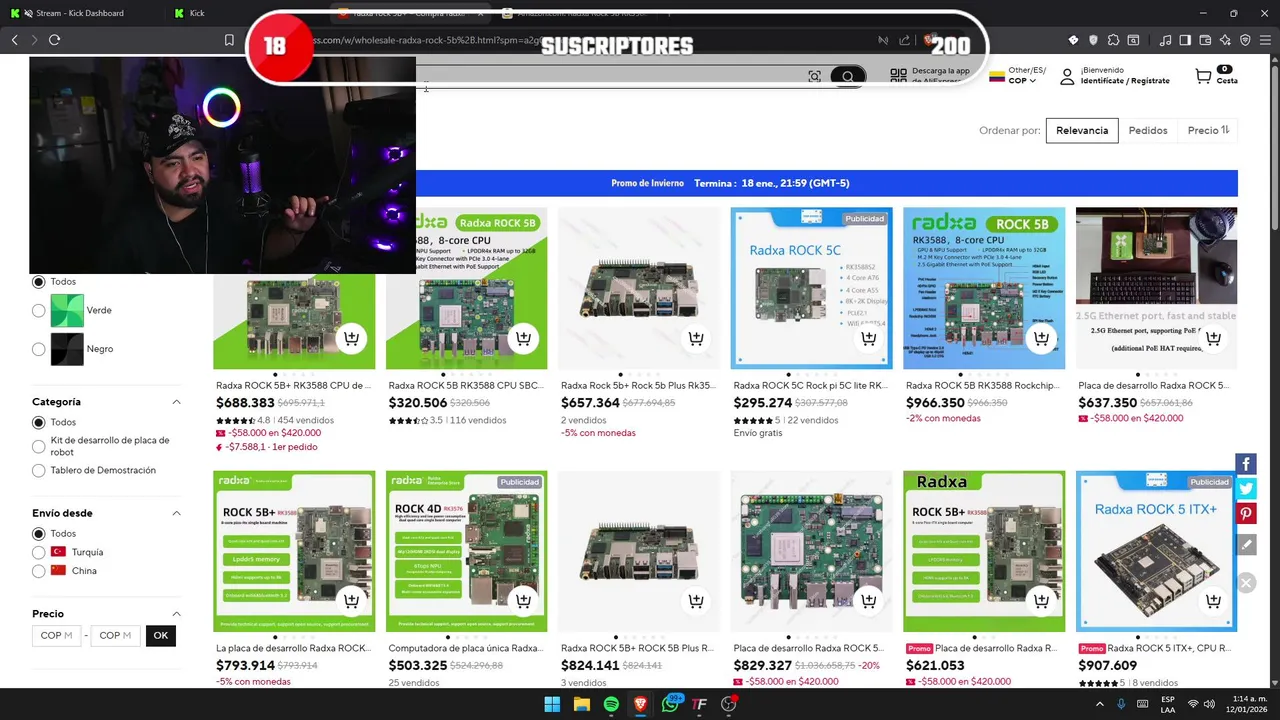Open Identifícate / Regístrate link
This screenshot has height=720, width=1280.
click(1125, 81)
